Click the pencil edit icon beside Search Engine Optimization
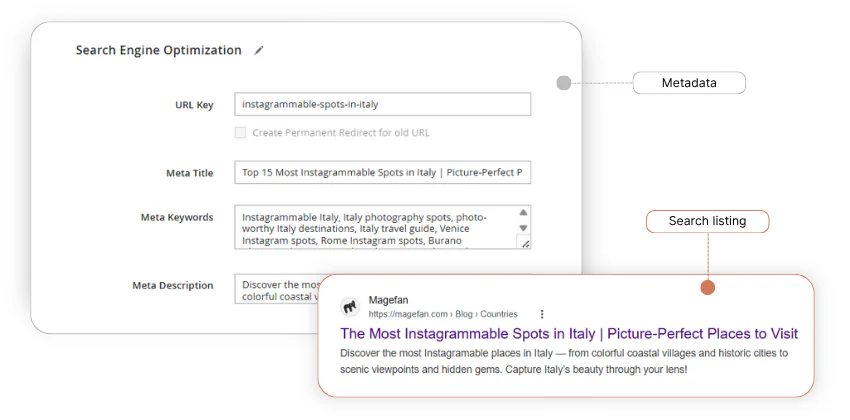The height and width of the screenshot is (420, 850). (259, 50)
